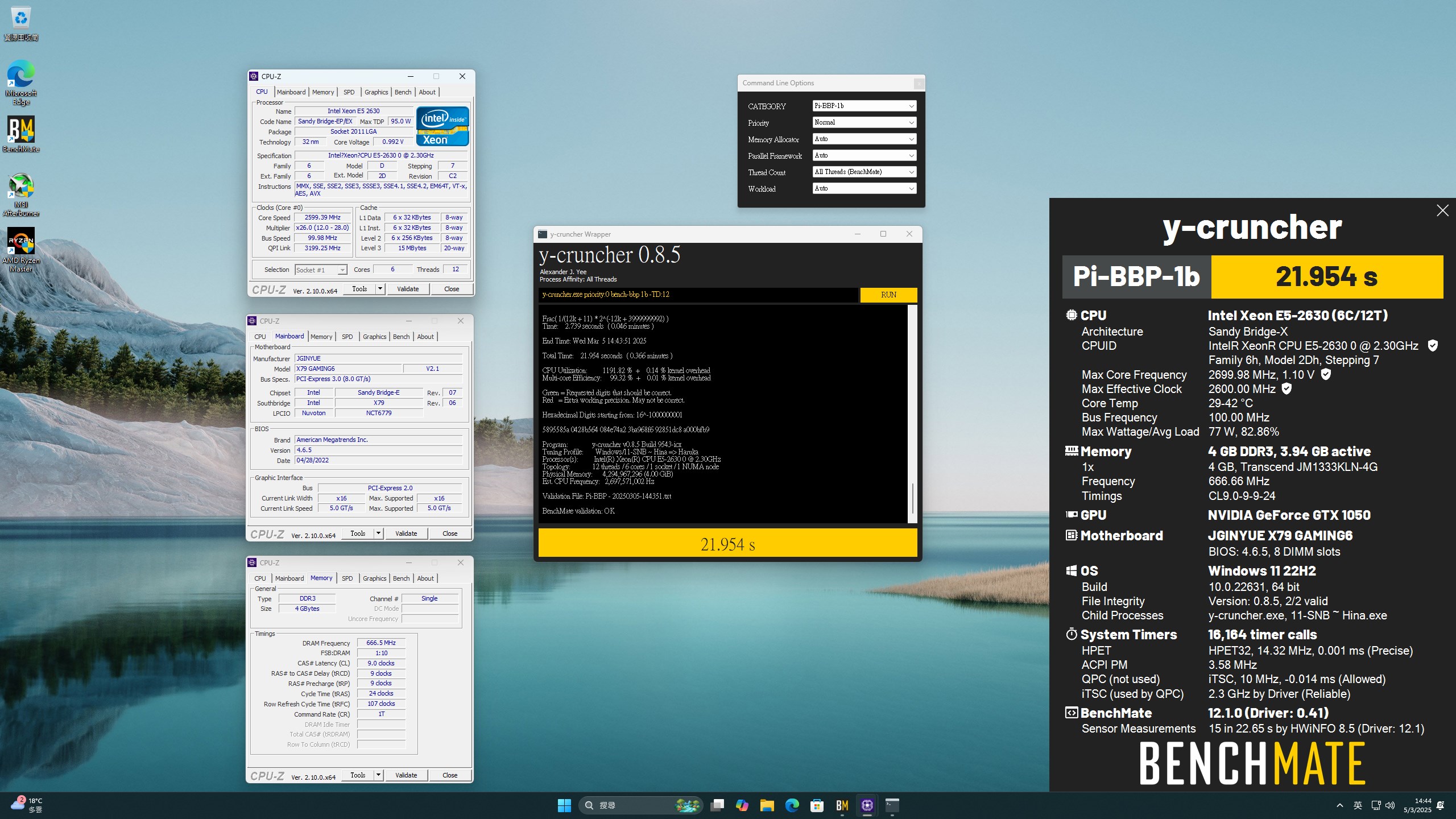Click the motherboard model X79 GAMING6 field
Viewport: 1456px width, 819px height.
click(348, 369)
